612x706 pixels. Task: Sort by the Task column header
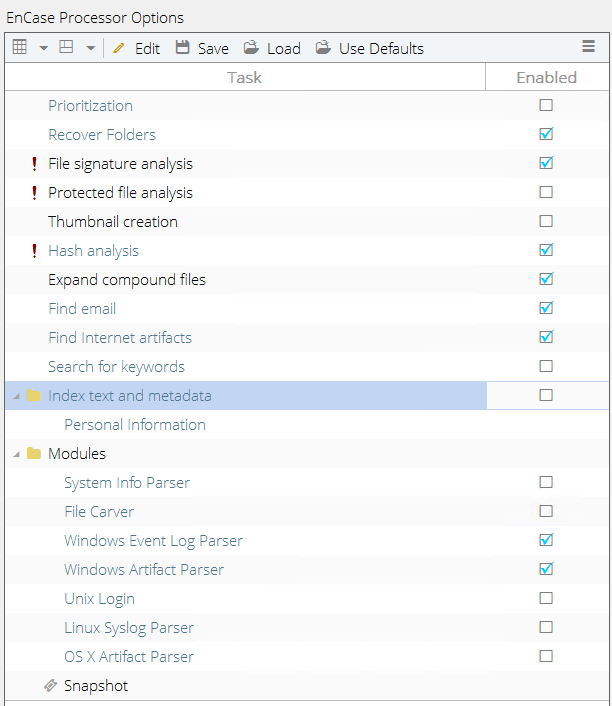coord(245,77)
